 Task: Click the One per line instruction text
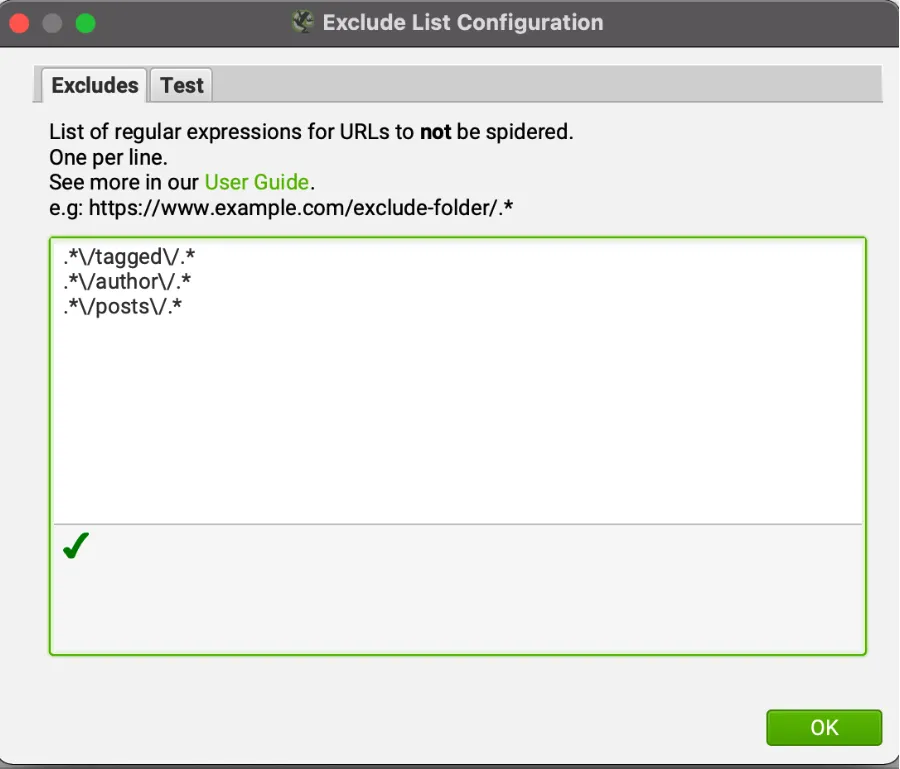tap(106, 157)
